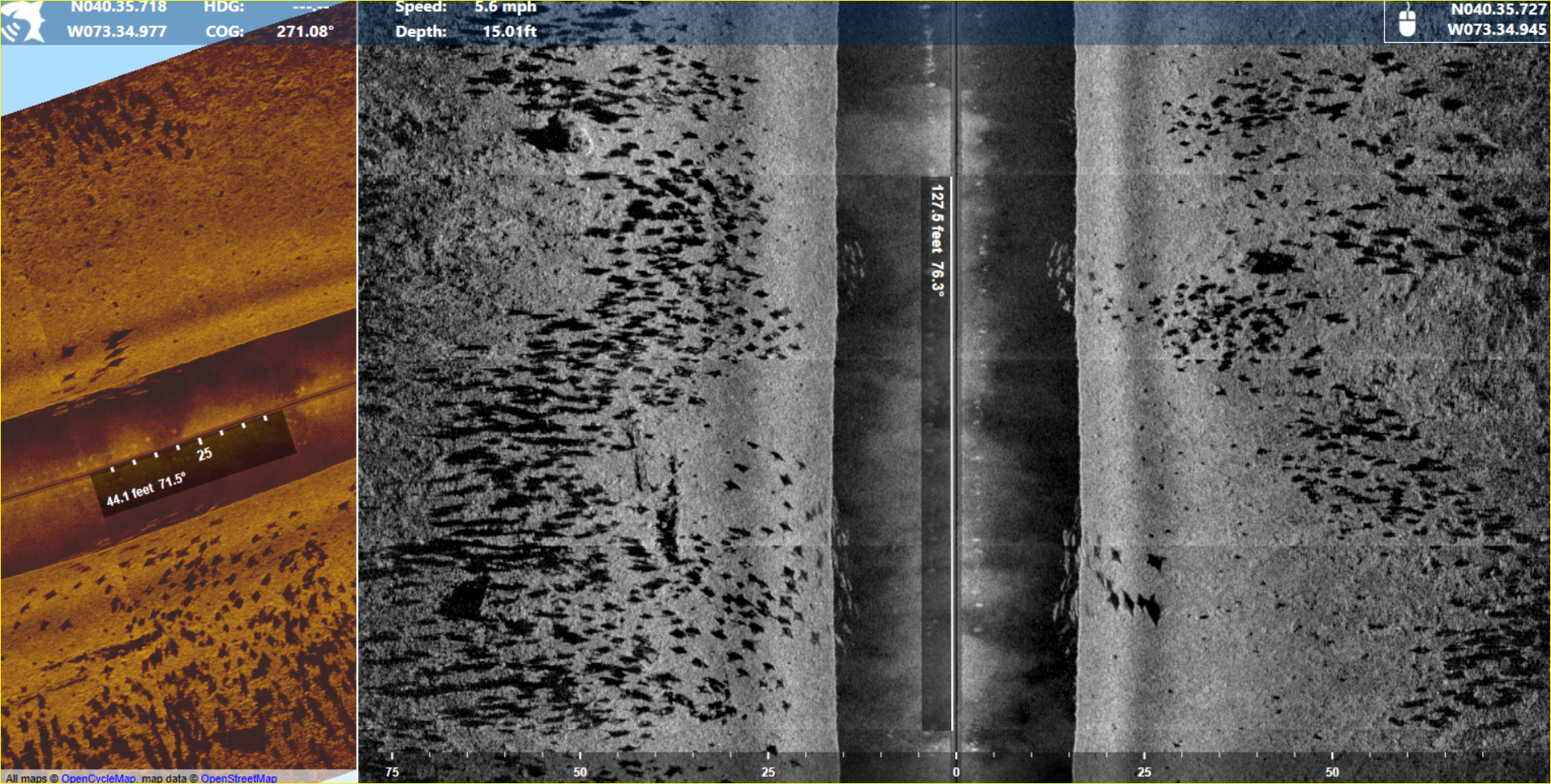Screen dimensions: 1551x784
Task: Click the 0 mark on the range scale
Action: tap(956, 773)
